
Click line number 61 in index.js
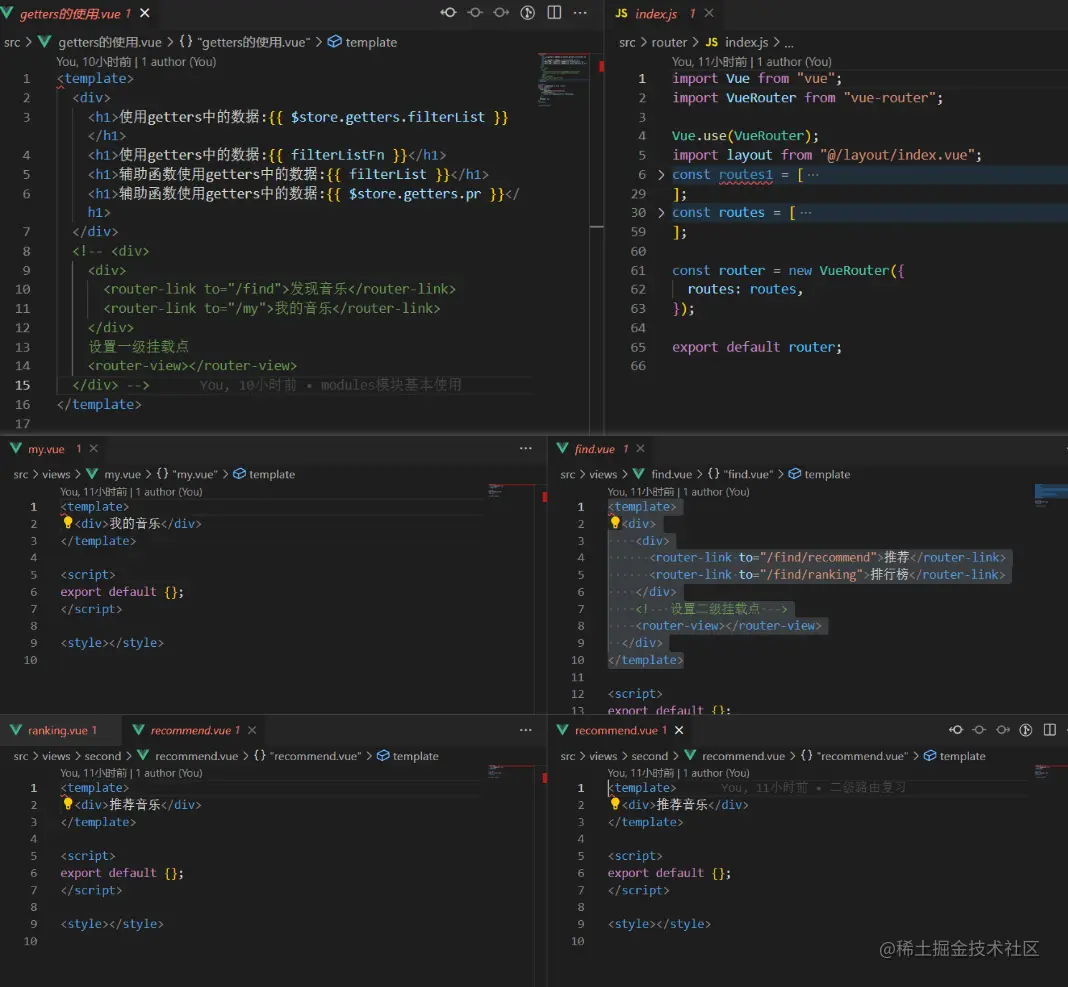(x=638, y=270)
